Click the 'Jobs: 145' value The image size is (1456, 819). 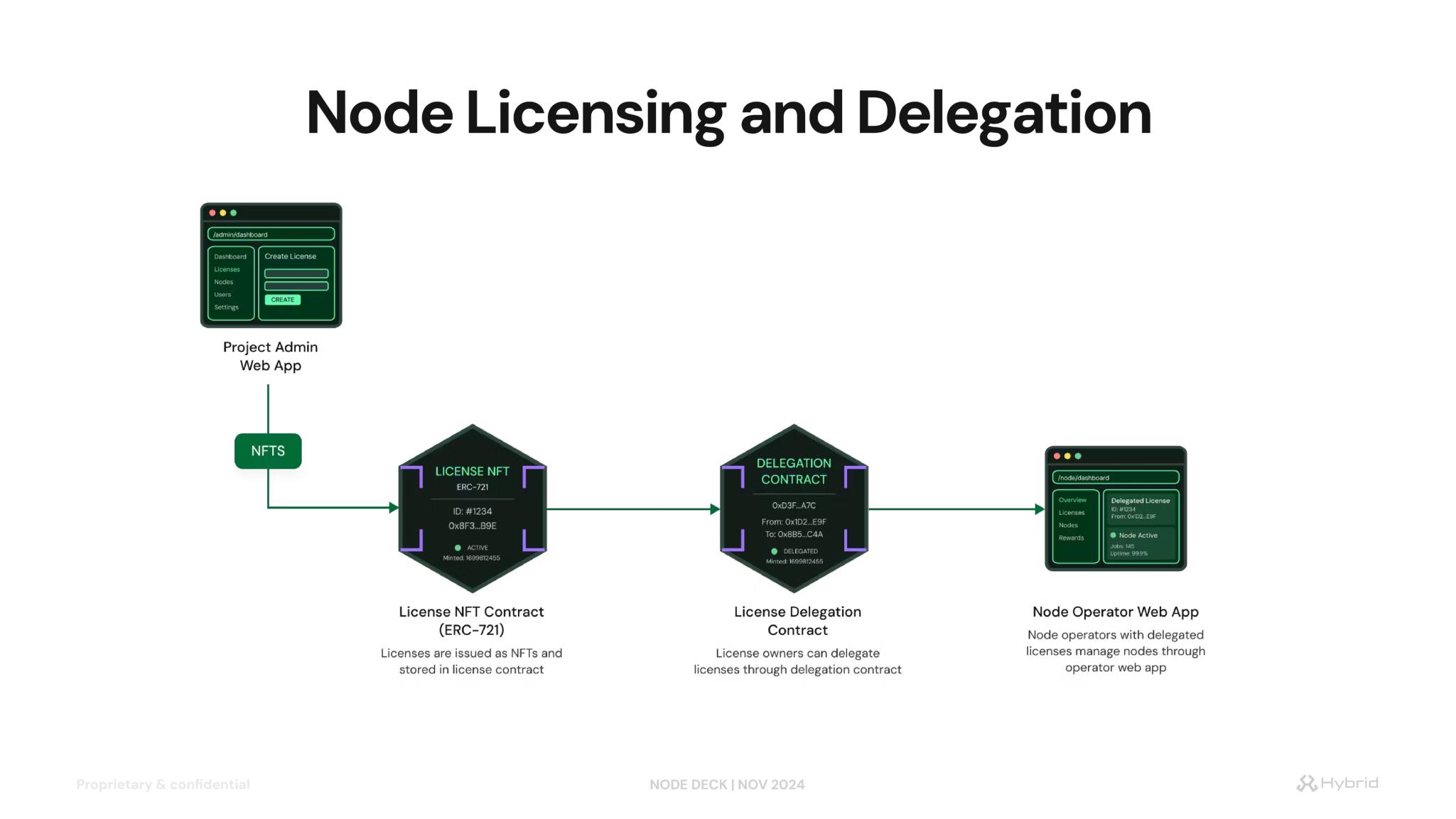point(1122,546)
